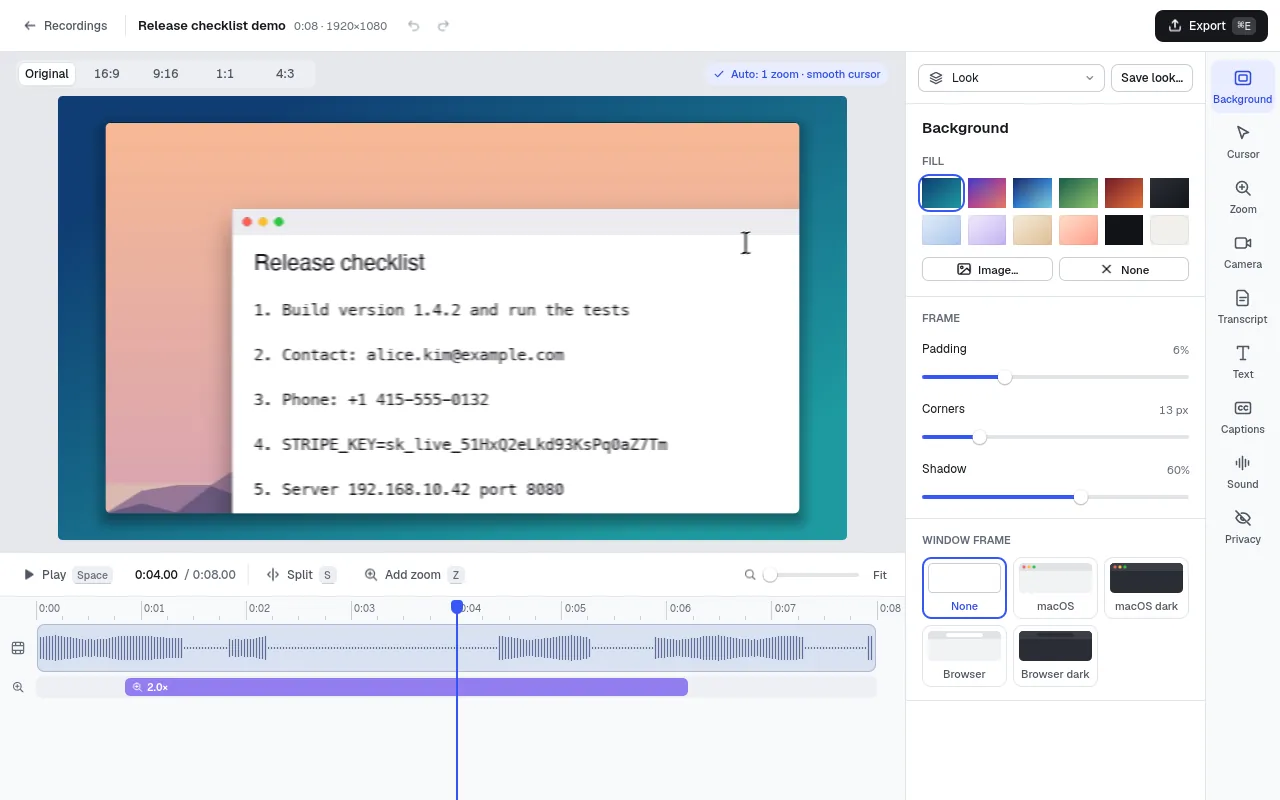Image resolution: width=1280 pixels, height=800 pixels.
Task: Choose a background Image
Action: [987, 269]
